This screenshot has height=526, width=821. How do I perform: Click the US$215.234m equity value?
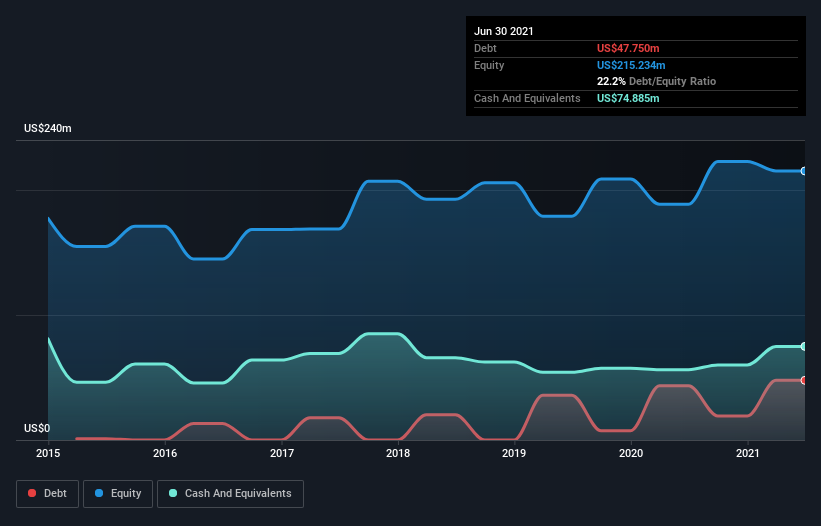pos(631,65)
